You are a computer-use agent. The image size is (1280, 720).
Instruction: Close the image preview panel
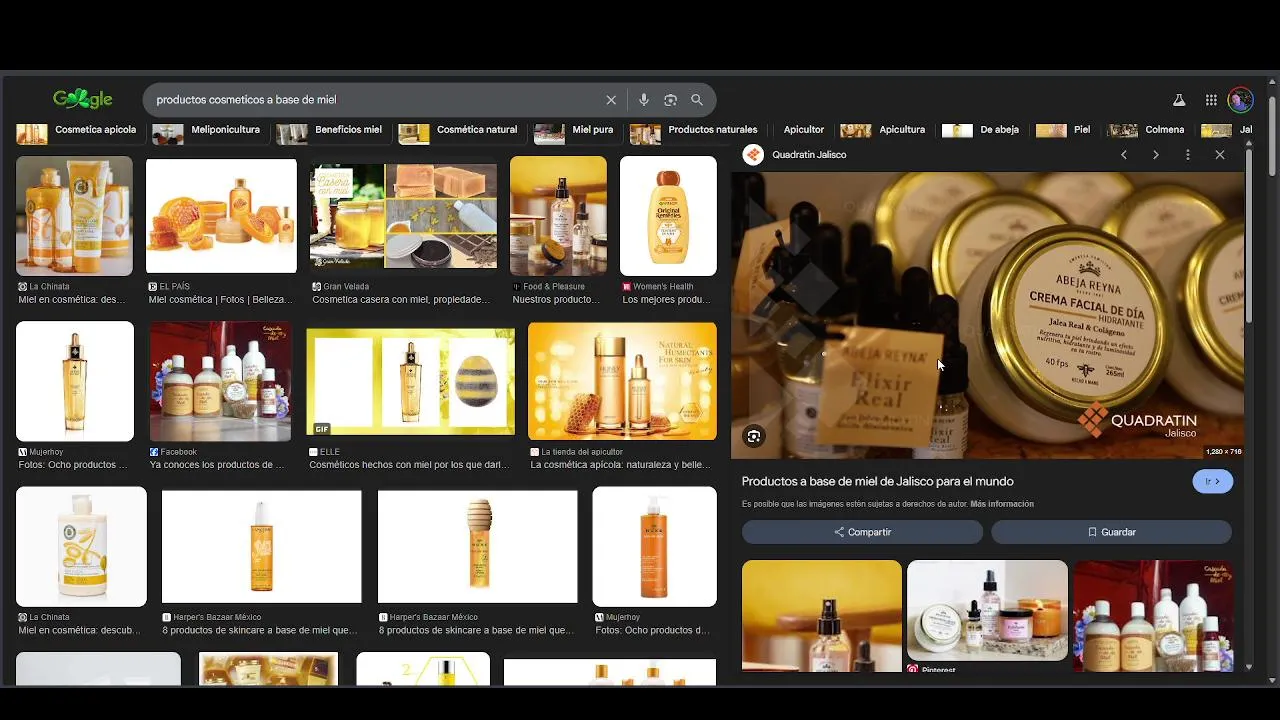click(x=1219, y=155)
